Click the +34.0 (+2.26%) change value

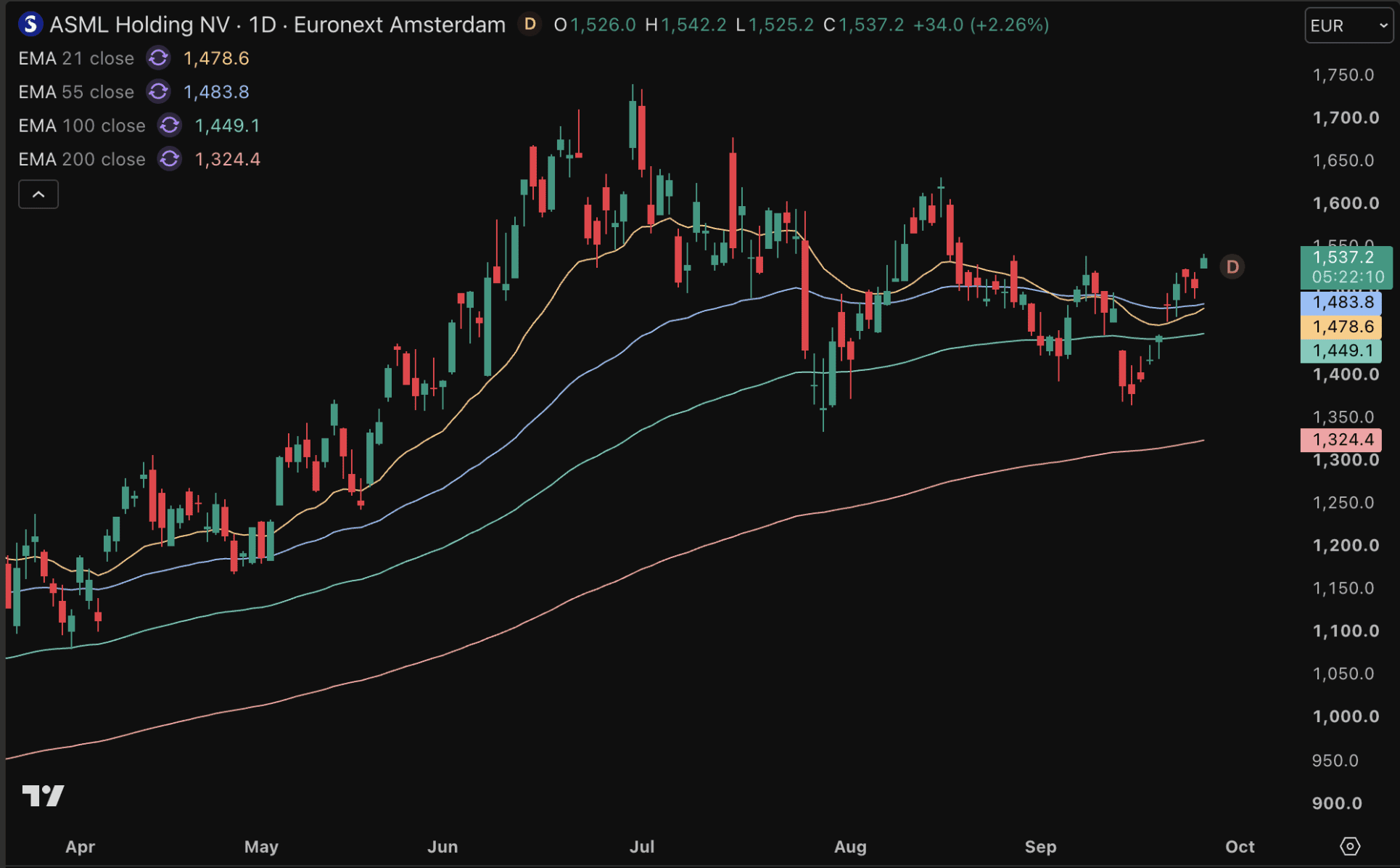tap(981, 25)
